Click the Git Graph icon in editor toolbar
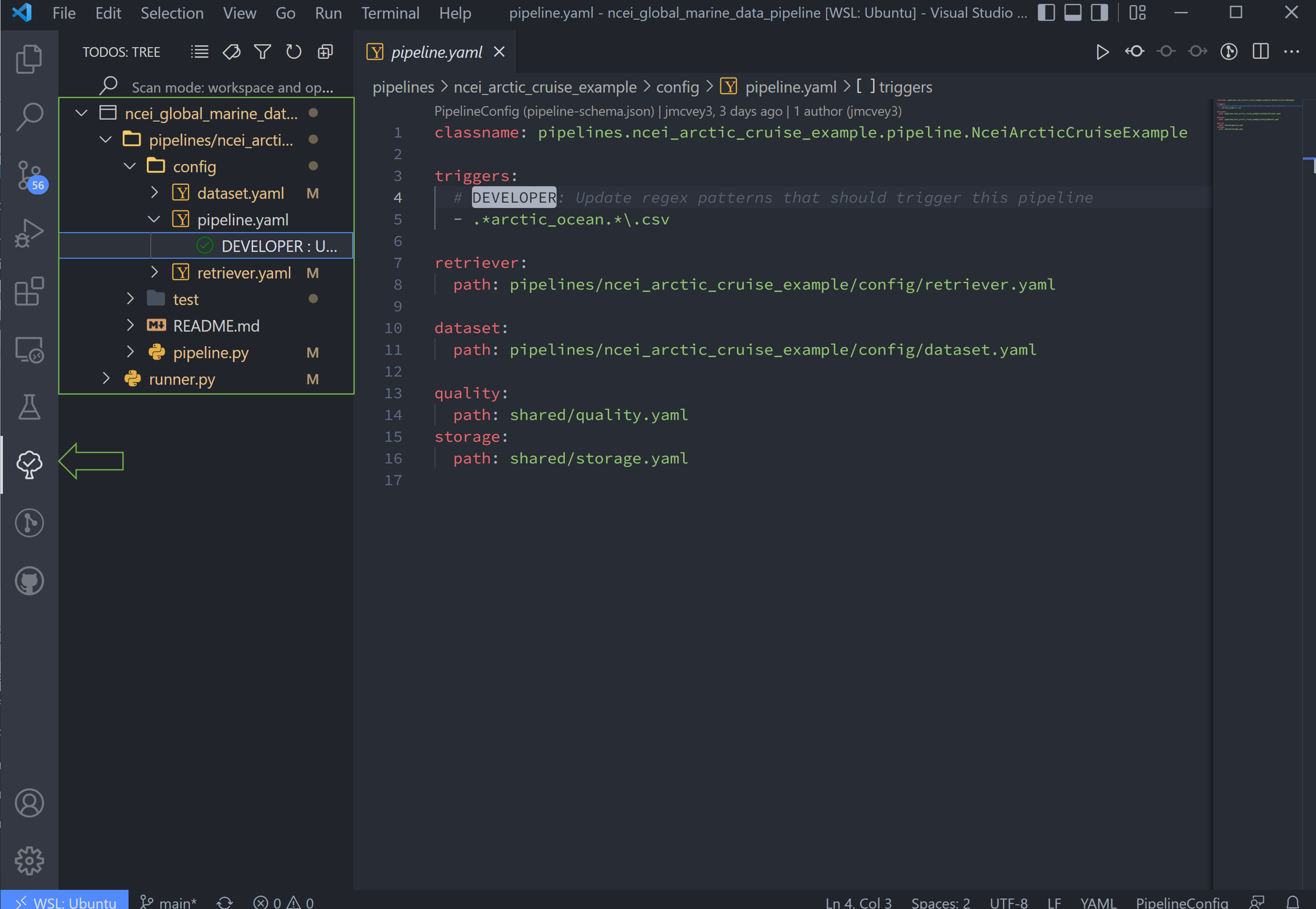Image resolution: width=1316 pixels, height=909 pixels. (1229, 51)
